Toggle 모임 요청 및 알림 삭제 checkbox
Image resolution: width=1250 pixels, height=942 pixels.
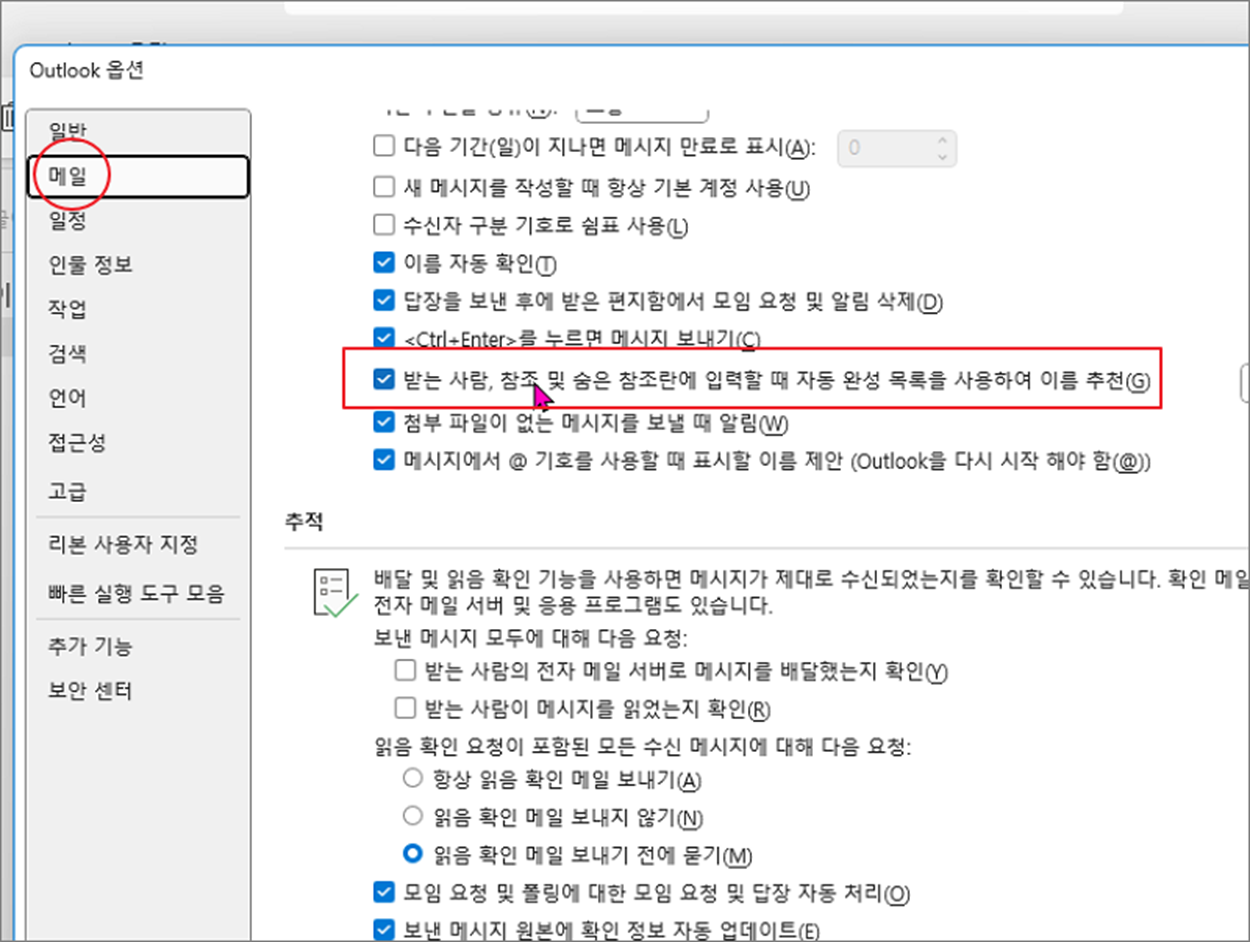click(x=384, y=301)
